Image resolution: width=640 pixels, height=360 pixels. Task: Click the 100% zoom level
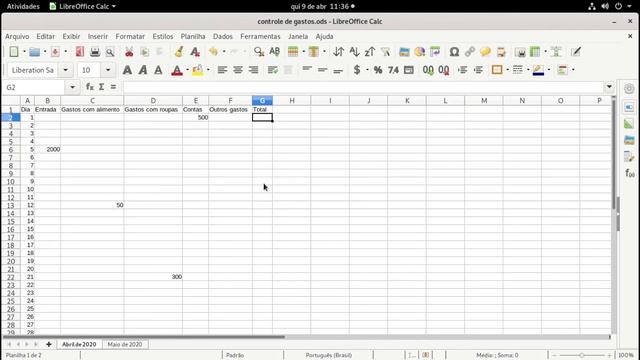626,355
